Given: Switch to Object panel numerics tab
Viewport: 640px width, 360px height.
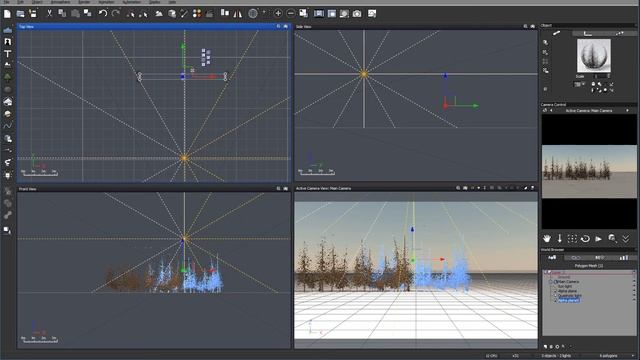Looking at the screenshot, I should 588,33.
